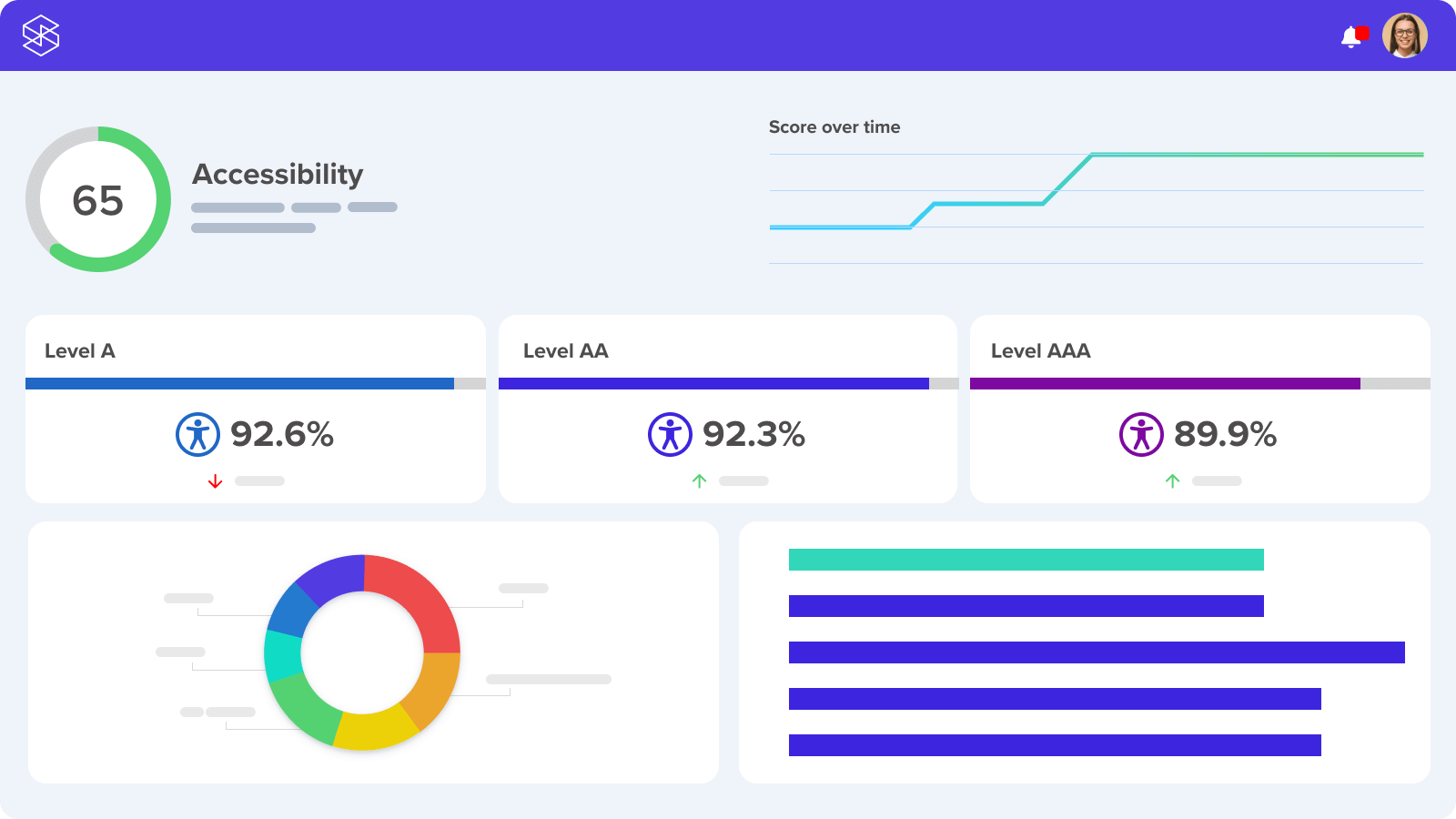Click the purple Level AAA progress bar

point(1165,384)
